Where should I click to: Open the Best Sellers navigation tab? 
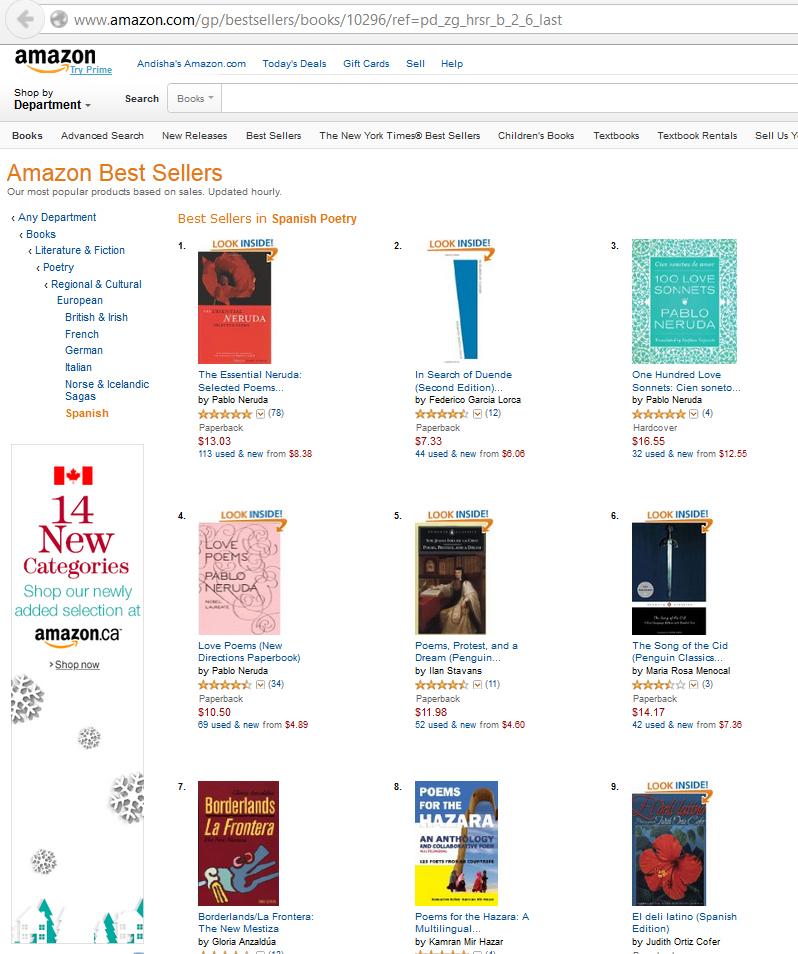point(273,136)
